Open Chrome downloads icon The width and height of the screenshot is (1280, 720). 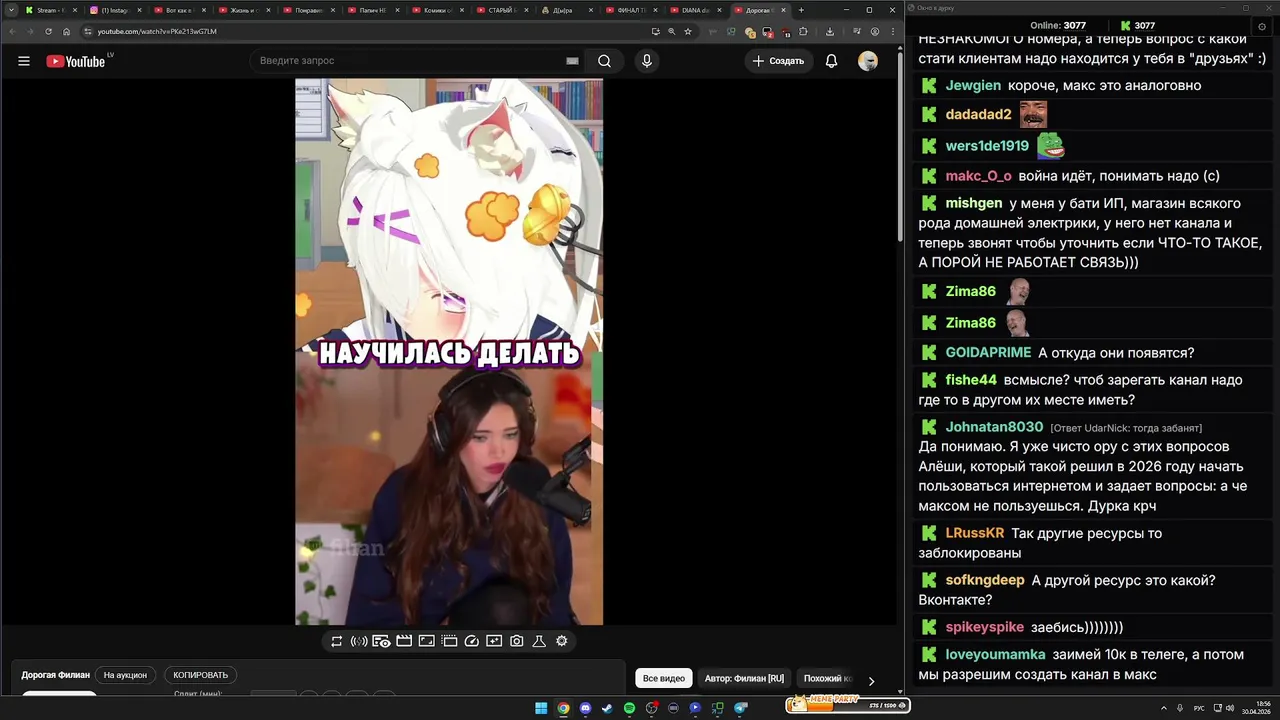point(830,31)
